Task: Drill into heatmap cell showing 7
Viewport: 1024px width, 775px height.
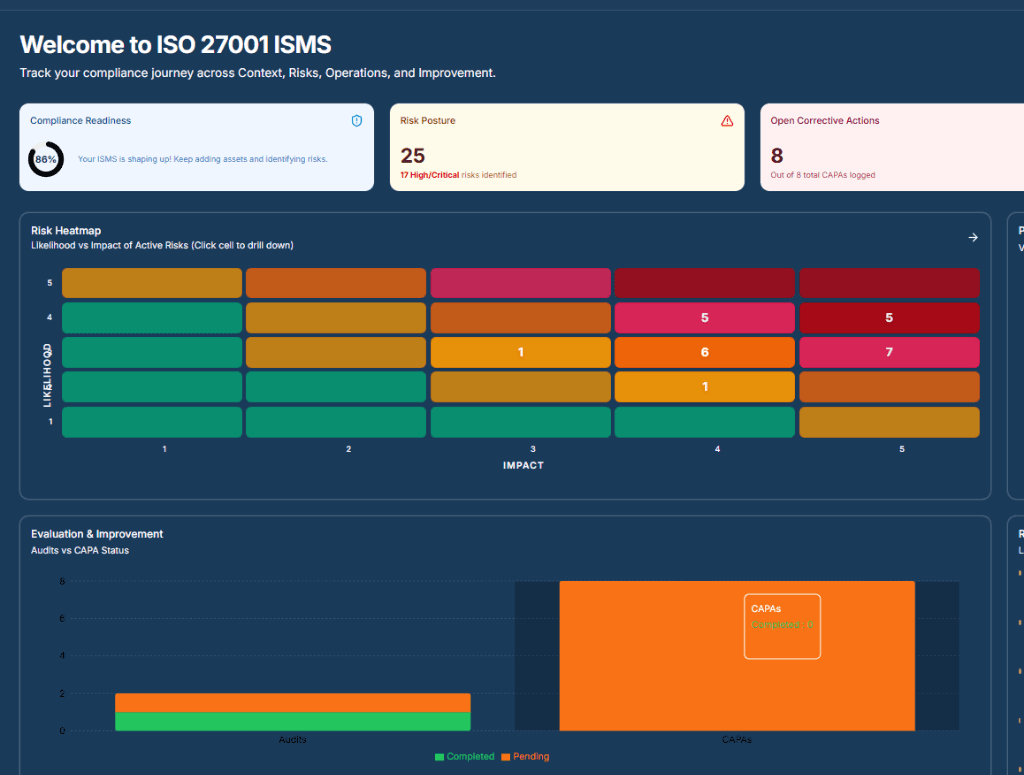Action: [x=889, y=353]
